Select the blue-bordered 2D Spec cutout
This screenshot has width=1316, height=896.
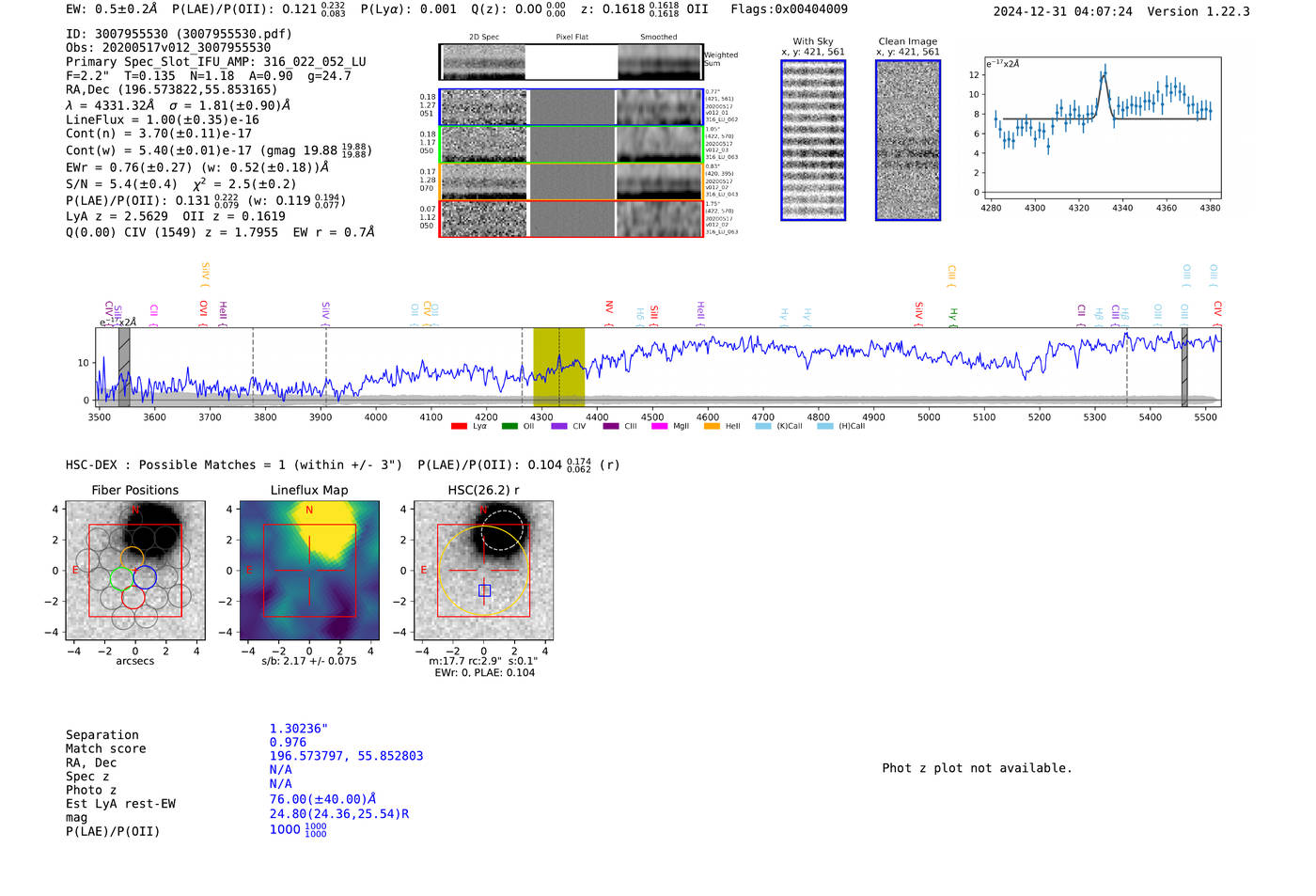pos(483,107)
